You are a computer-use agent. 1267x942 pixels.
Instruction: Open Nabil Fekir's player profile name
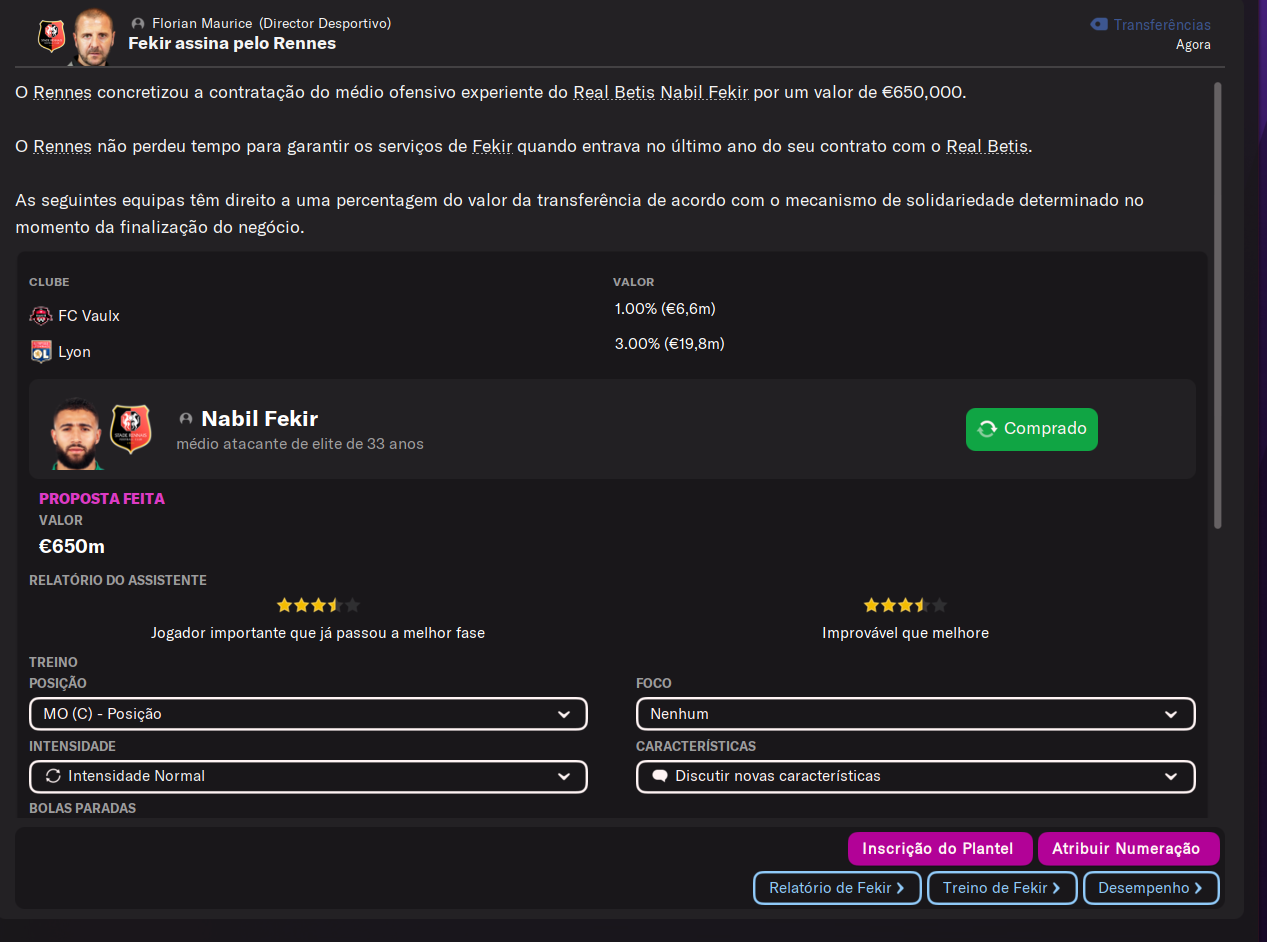click(260, 418)
